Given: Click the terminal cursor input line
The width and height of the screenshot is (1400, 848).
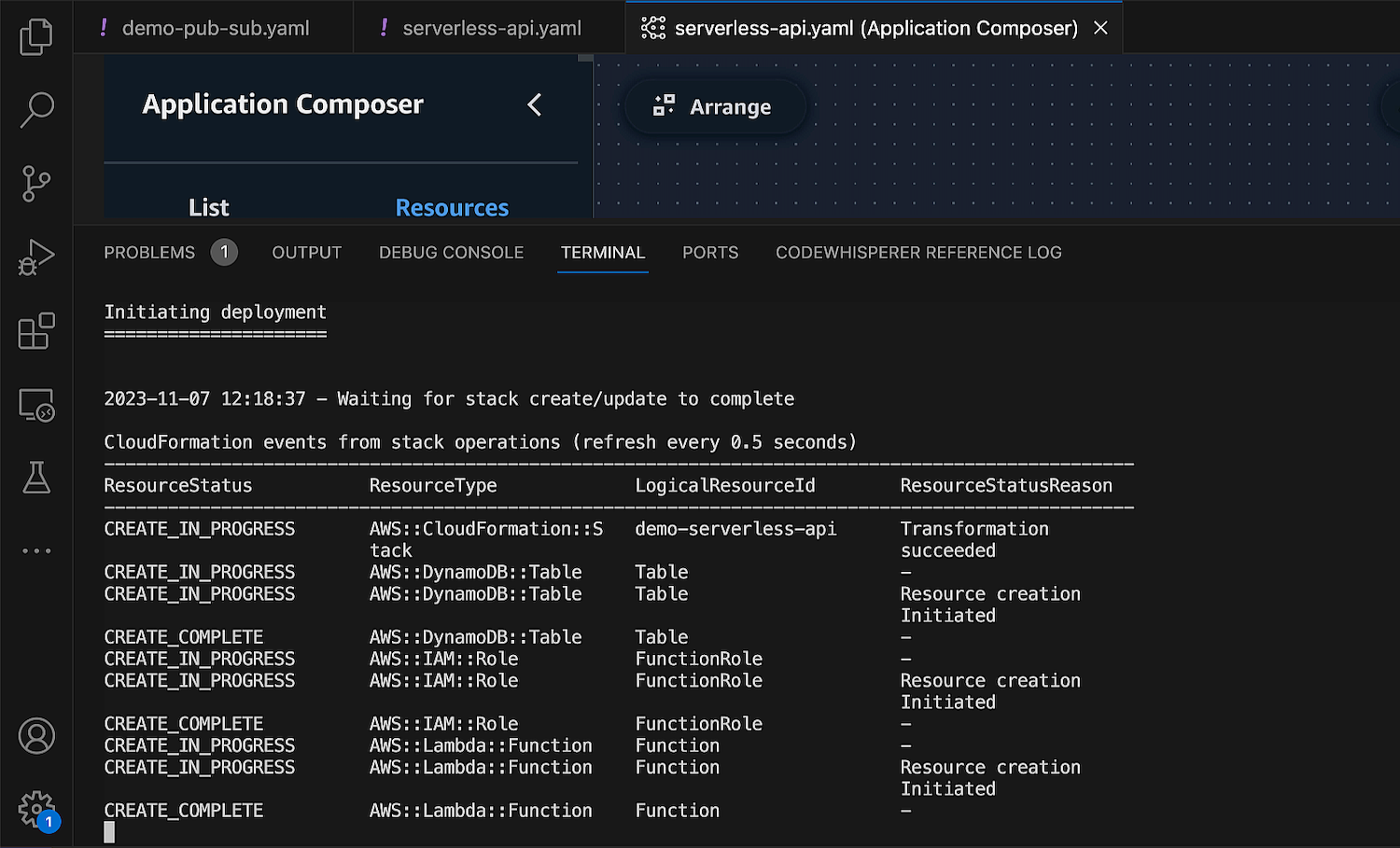Looking at the screenshot, I should (x=110, y=832).
